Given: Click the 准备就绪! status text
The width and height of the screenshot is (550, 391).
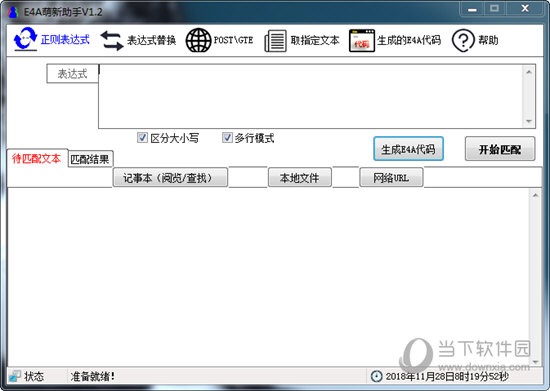Looking at the screenshot, I should coord(93,377).
